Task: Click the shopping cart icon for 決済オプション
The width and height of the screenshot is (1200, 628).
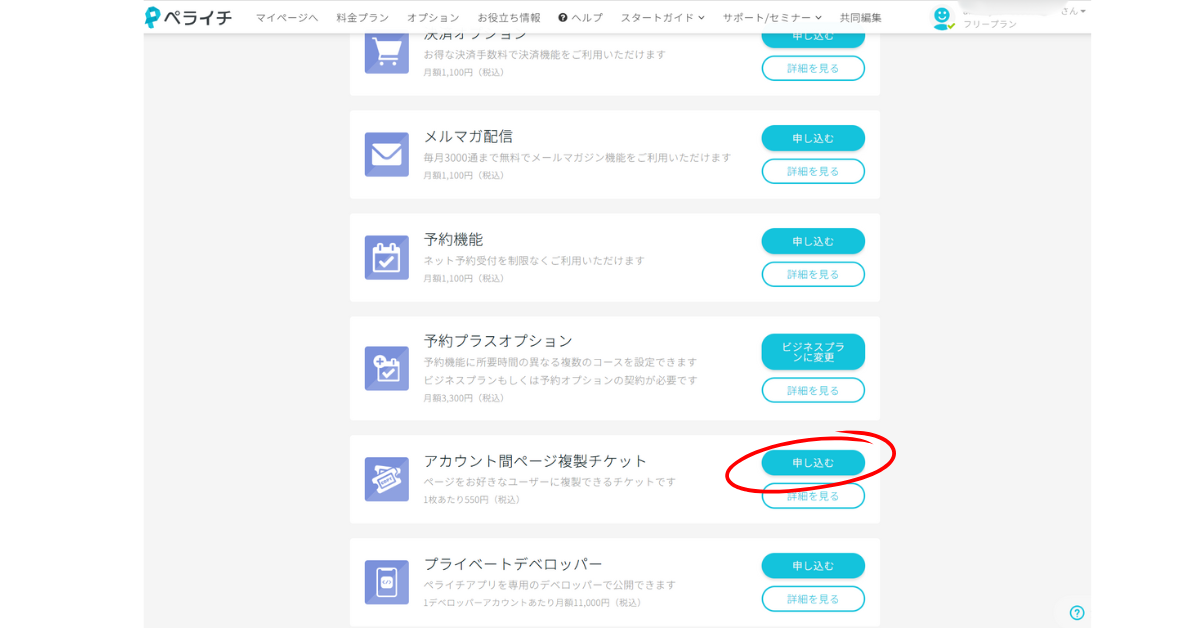Action: tap(386, 52)
